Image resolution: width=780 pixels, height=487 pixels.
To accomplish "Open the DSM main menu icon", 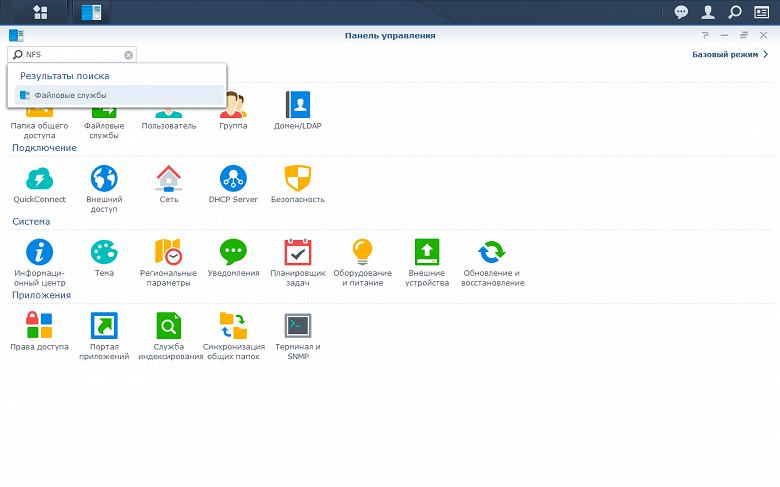I will coord(40,12).
